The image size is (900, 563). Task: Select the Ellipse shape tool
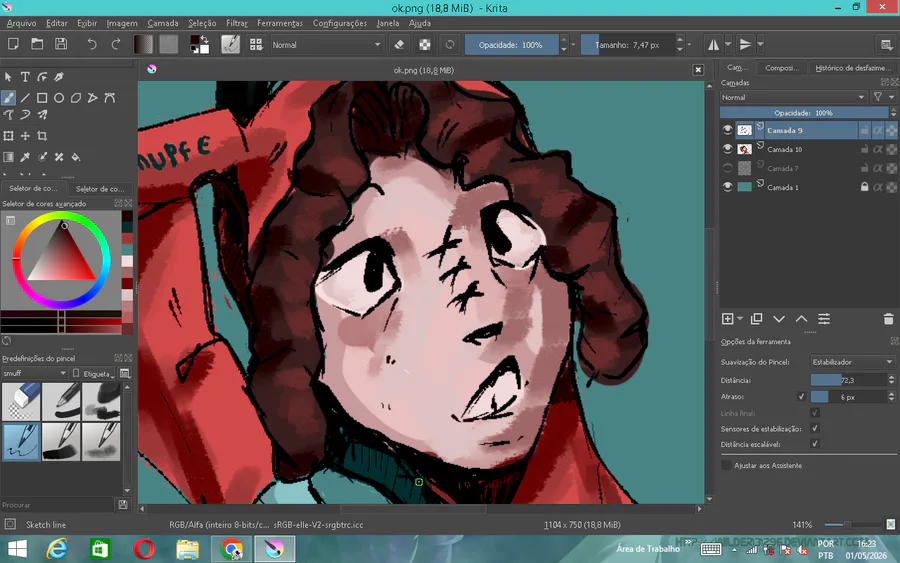(59, 98)
